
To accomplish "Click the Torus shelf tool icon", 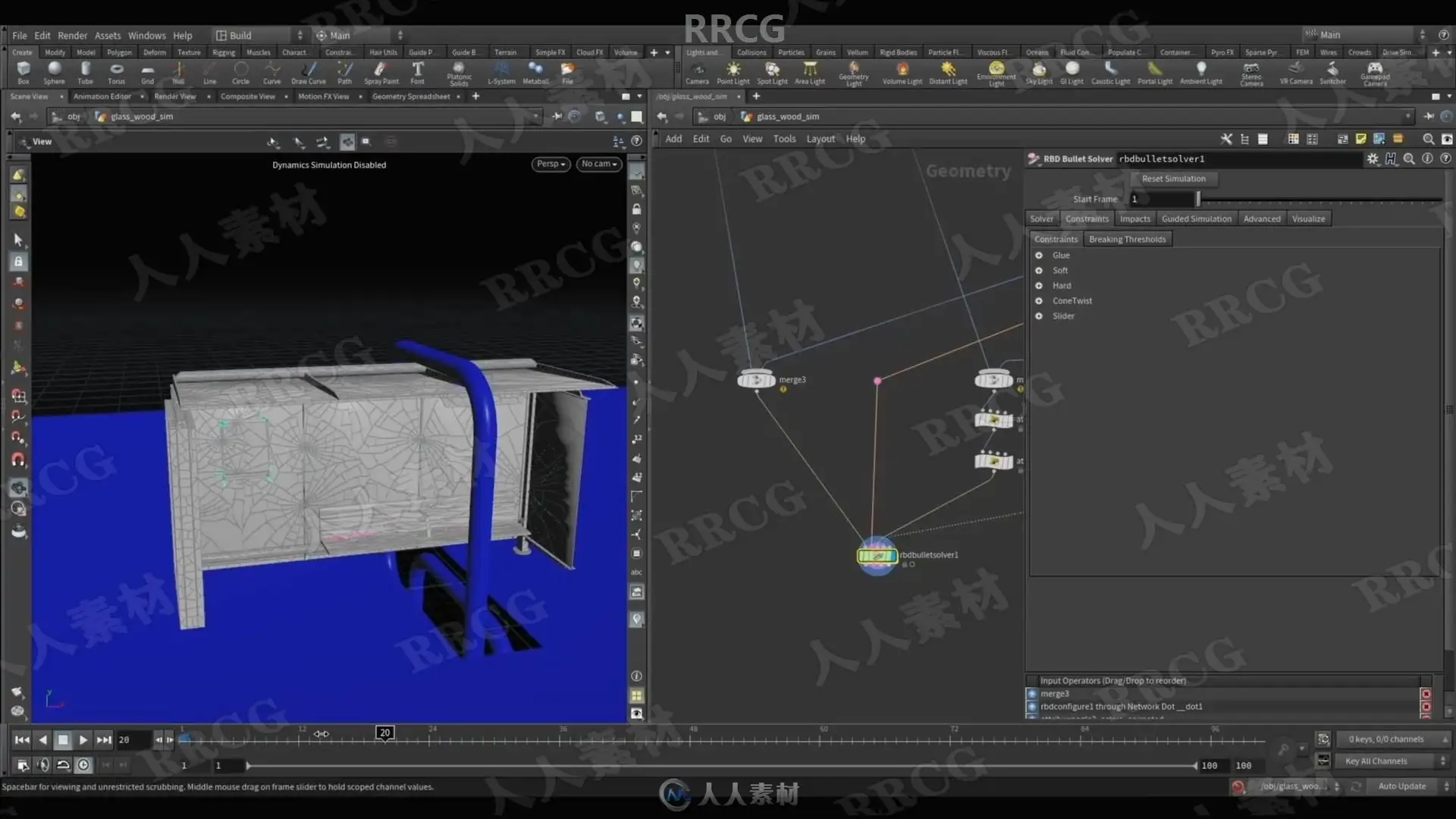I will (x=116, y=71).
